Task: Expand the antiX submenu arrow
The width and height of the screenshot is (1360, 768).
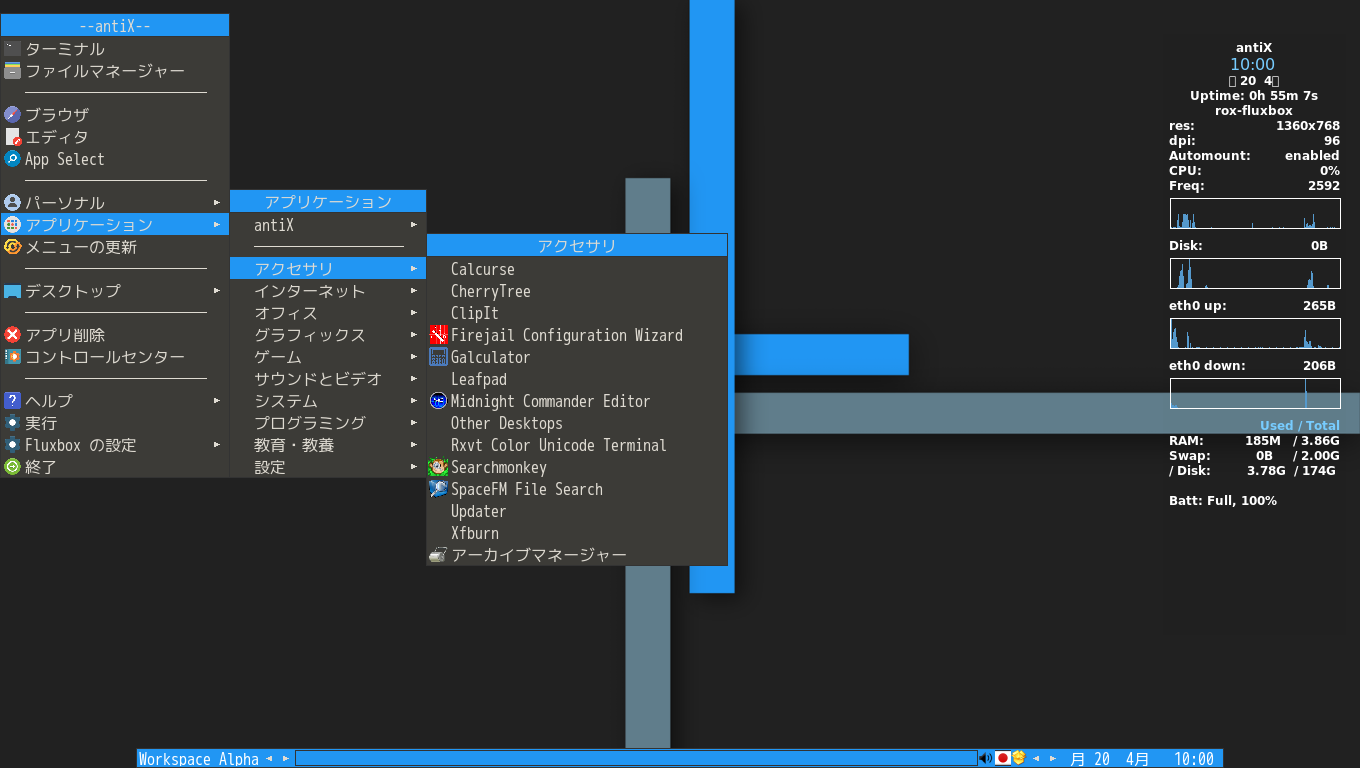Action: coord(414,225)
